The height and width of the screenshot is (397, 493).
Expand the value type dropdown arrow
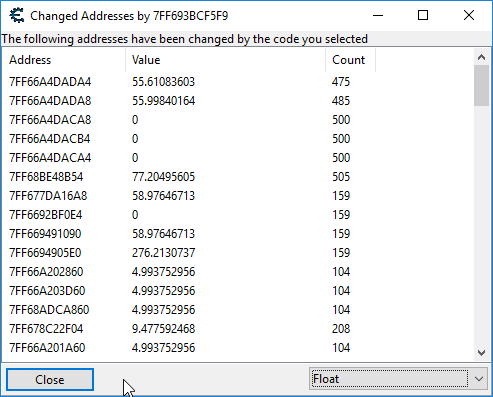479,379
